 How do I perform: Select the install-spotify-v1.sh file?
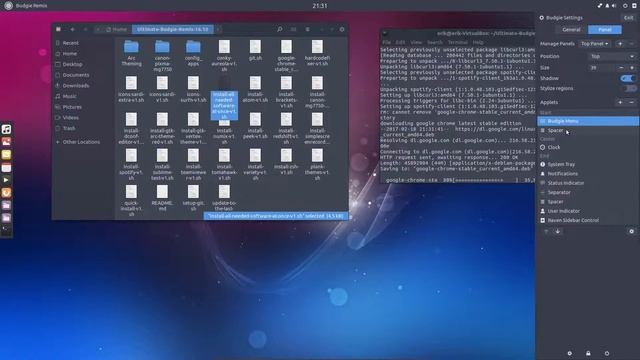point(131,164)
